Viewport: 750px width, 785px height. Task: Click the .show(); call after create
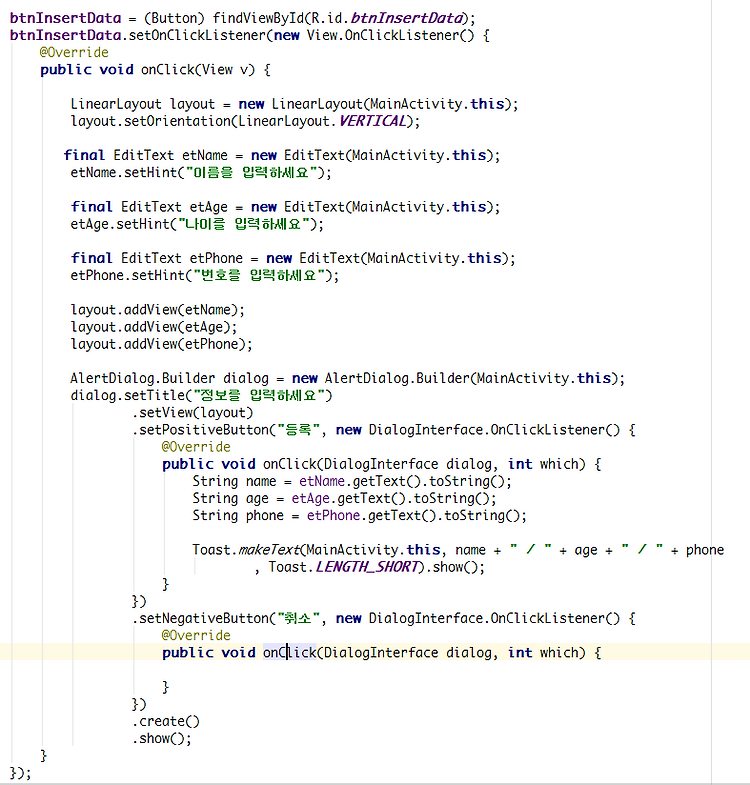(x=162, y=738)
